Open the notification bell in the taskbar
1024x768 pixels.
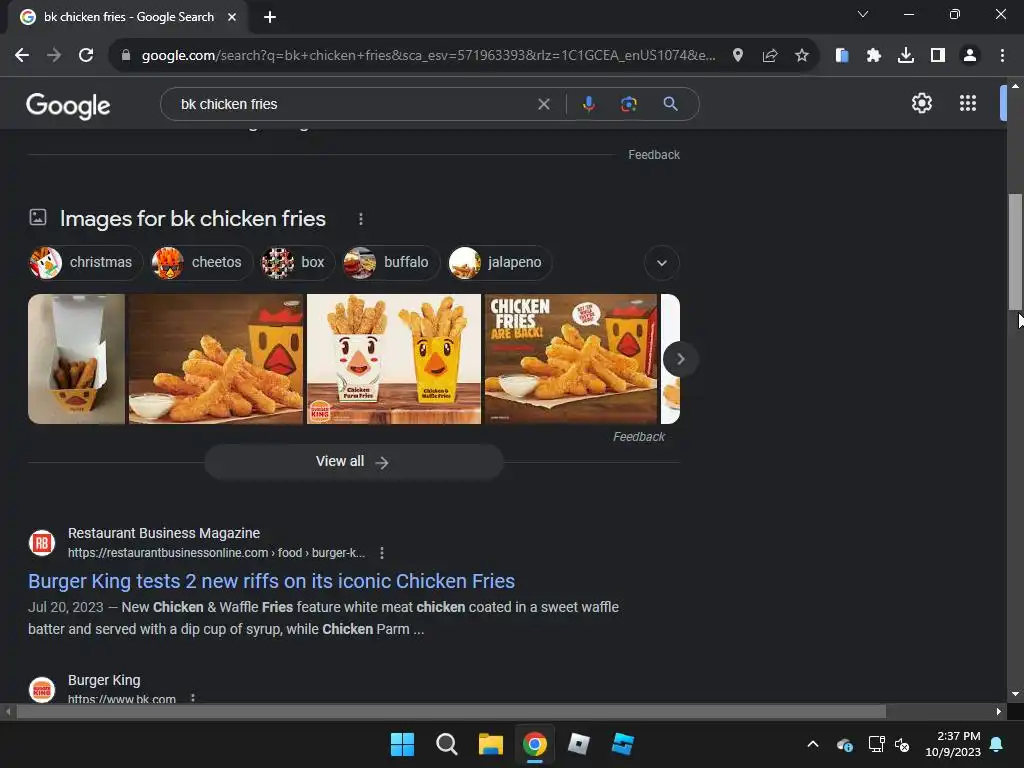click(997, 744)
